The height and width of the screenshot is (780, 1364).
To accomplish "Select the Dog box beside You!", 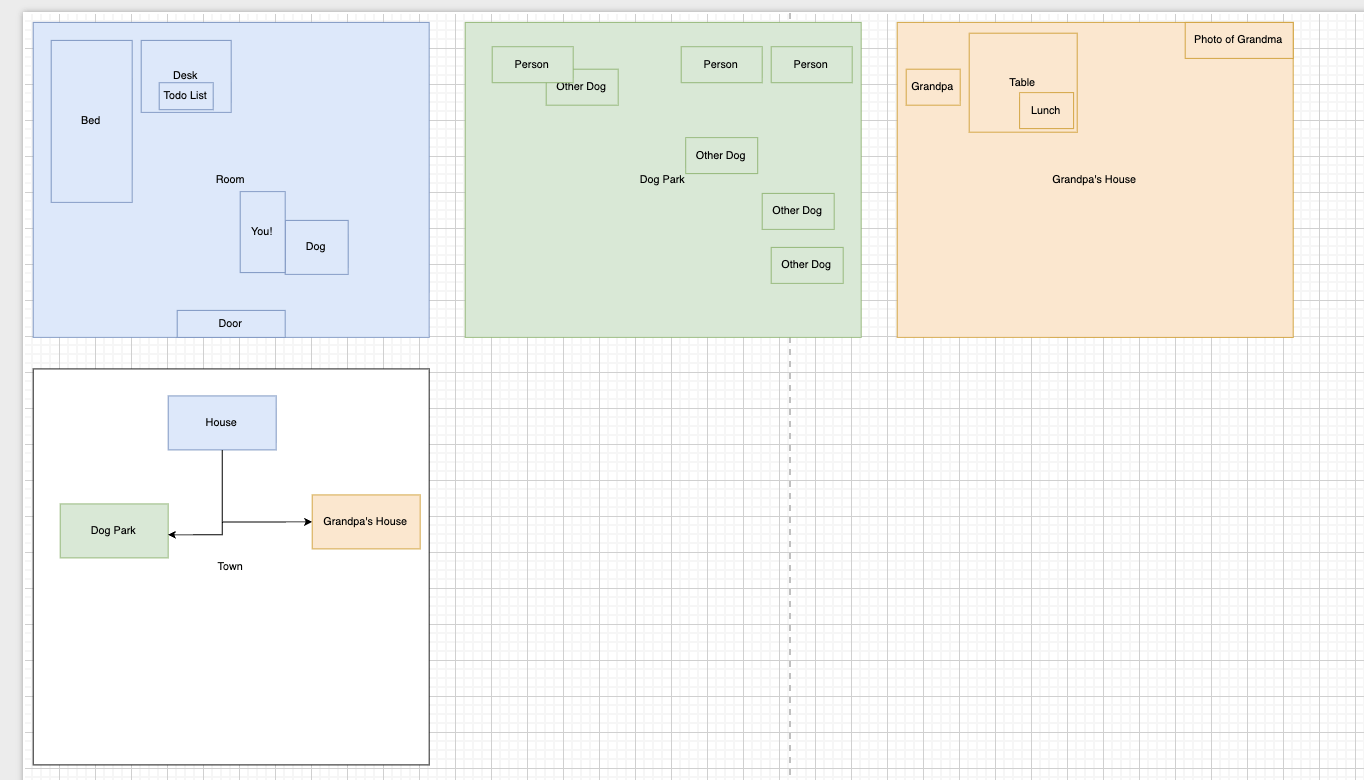I will point(317,247).
